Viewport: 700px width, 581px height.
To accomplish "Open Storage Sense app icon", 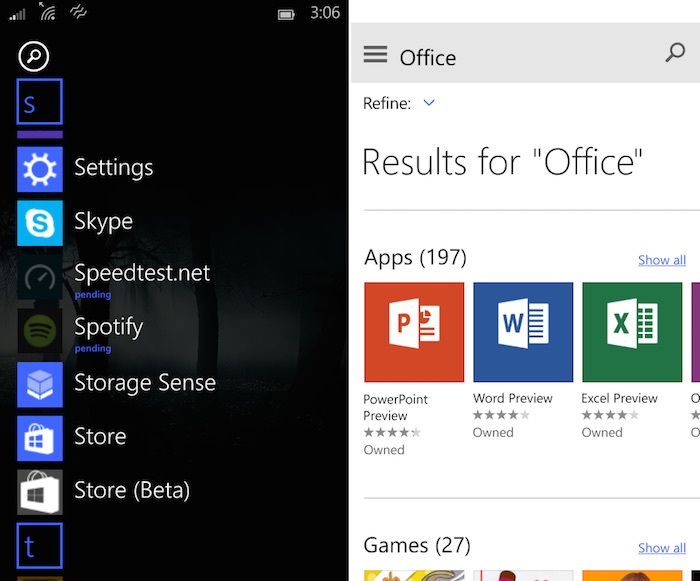I will (40, 384).
